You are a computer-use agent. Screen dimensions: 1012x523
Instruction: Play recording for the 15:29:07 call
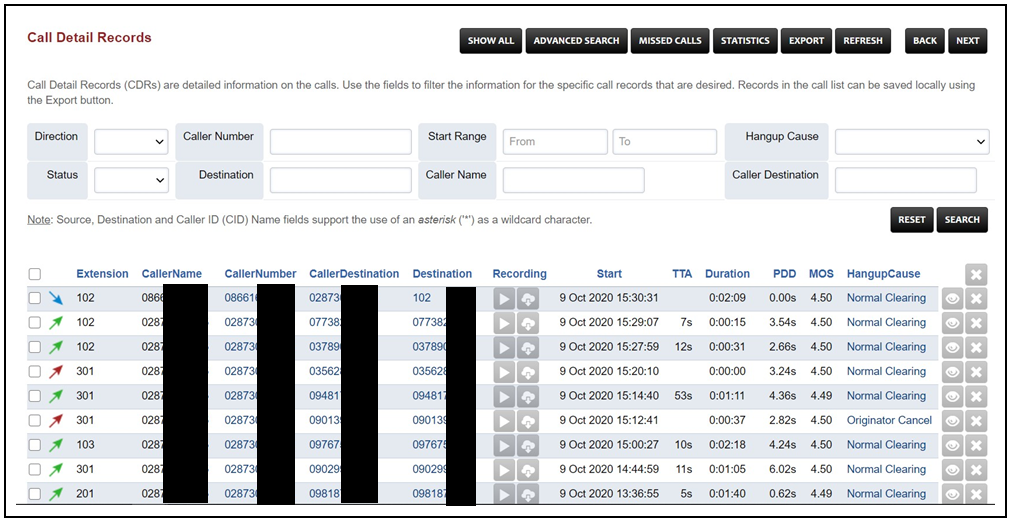tap(504, 323)
